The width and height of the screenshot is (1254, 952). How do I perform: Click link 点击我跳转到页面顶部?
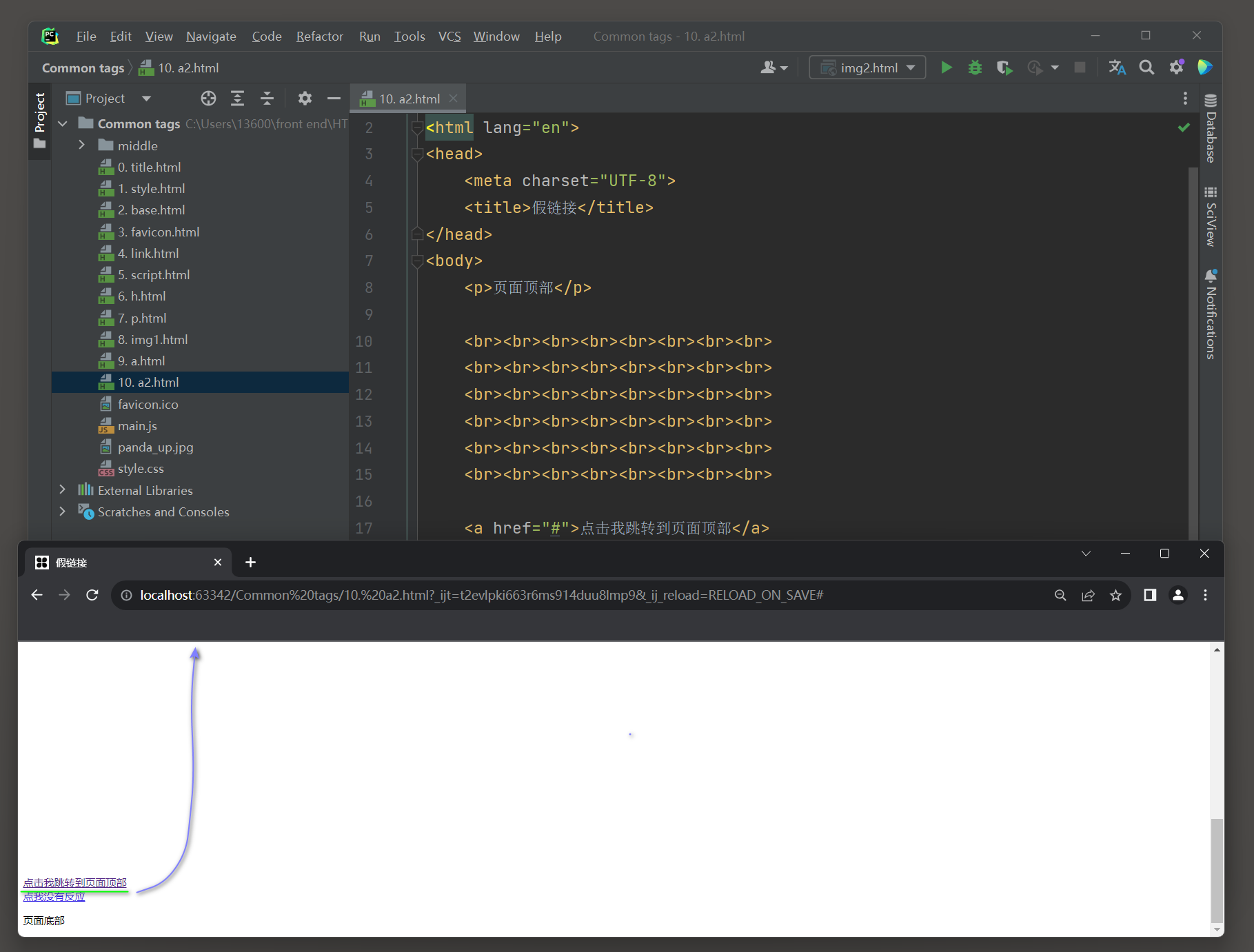74,882
